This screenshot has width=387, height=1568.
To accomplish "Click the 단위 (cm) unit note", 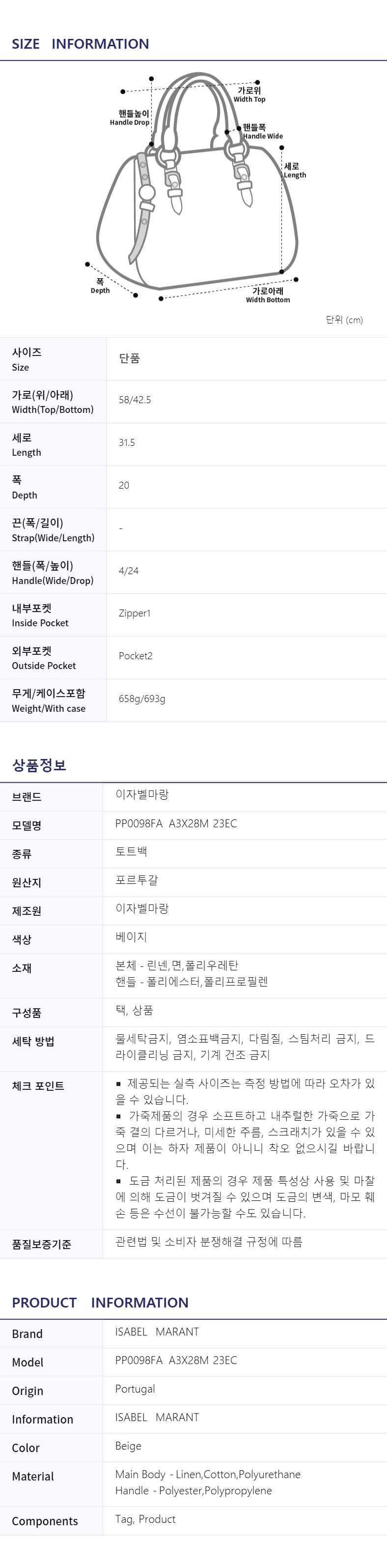I will [x=344, y=319].
